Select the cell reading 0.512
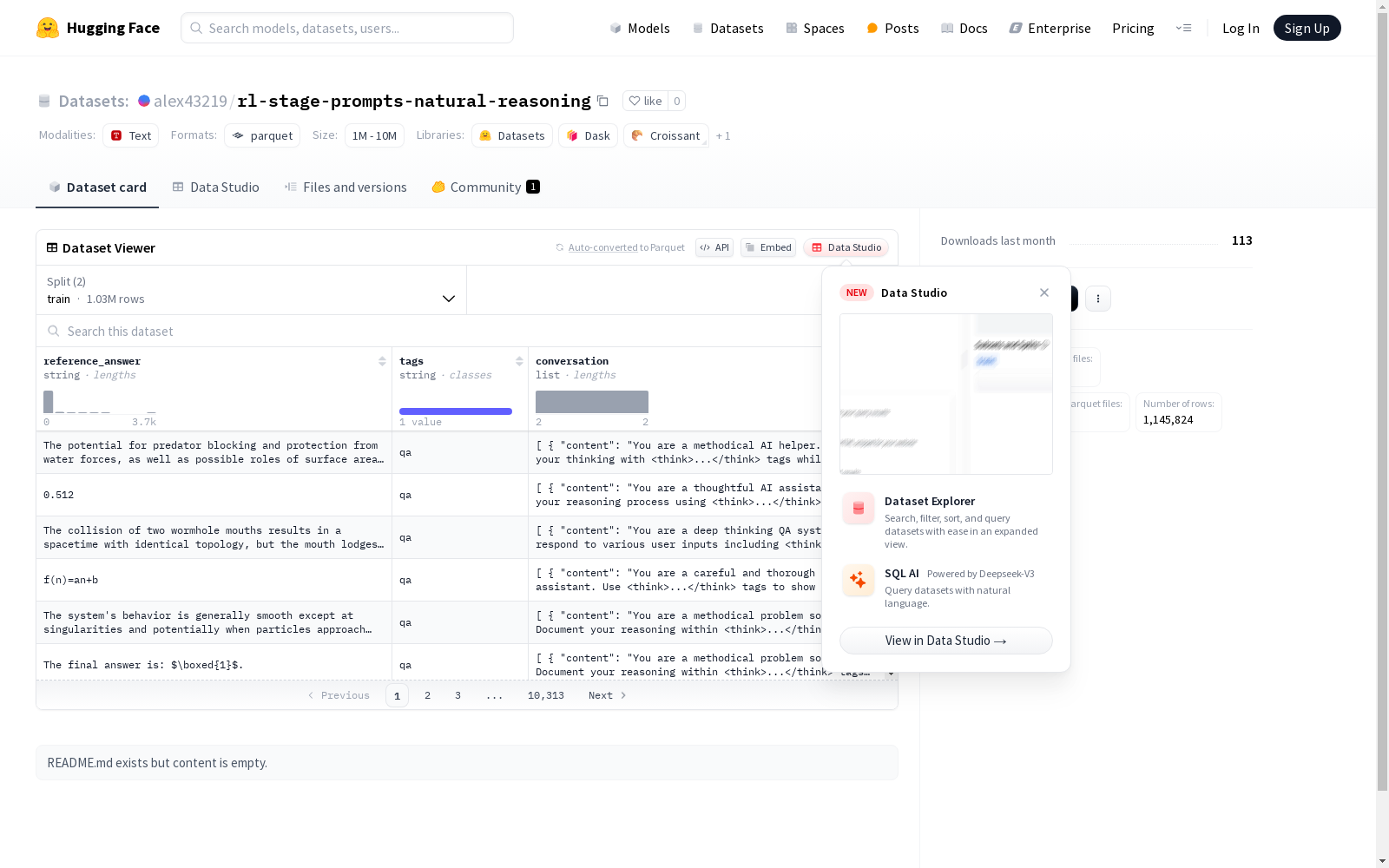Viewport: 1389px width, 868px height. [214, 495]
